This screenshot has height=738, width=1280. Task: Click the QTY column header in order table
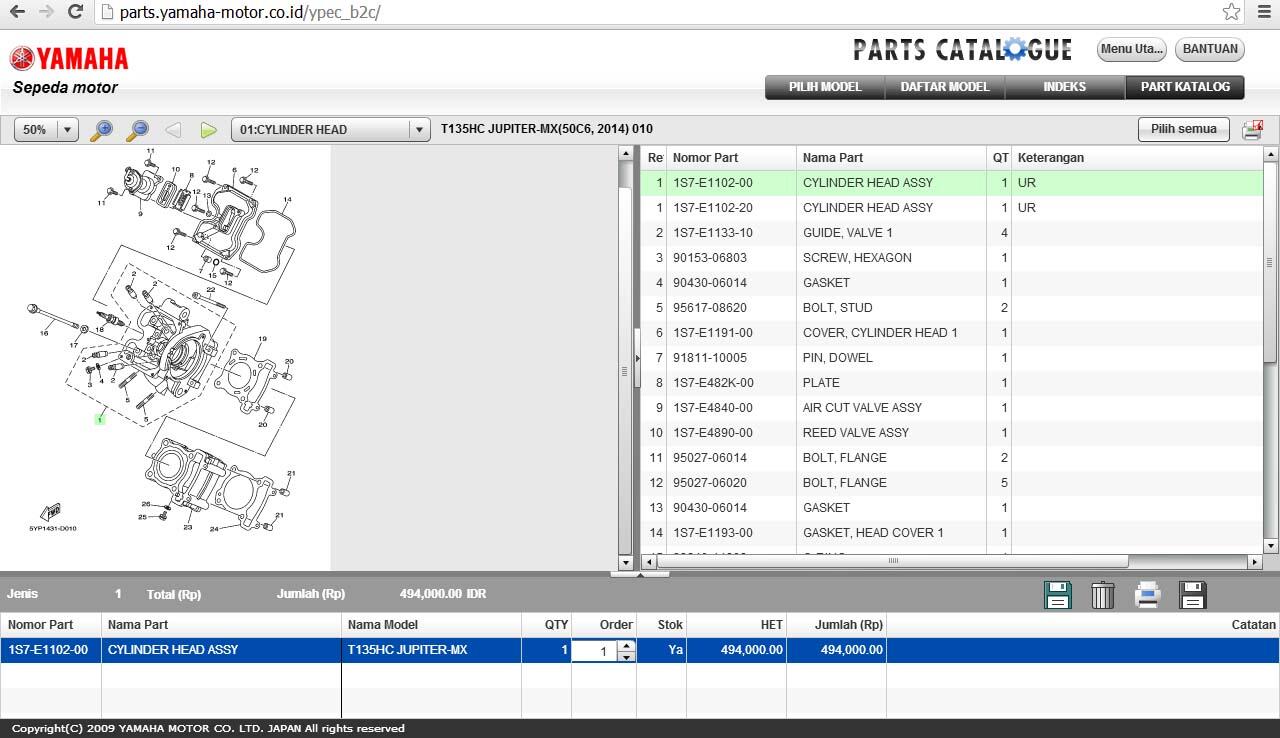tap(546, 625)
